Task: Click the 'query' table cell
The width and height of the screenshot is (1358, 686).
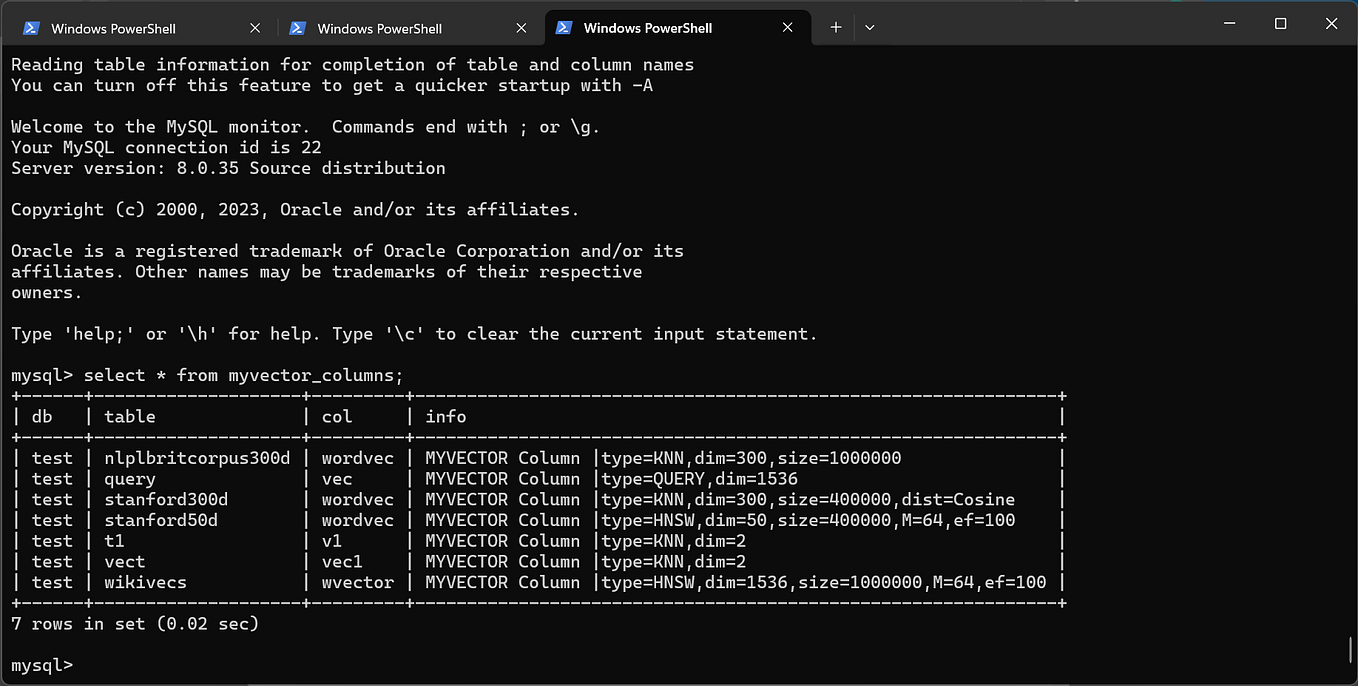Action: (x=130, y=479)
